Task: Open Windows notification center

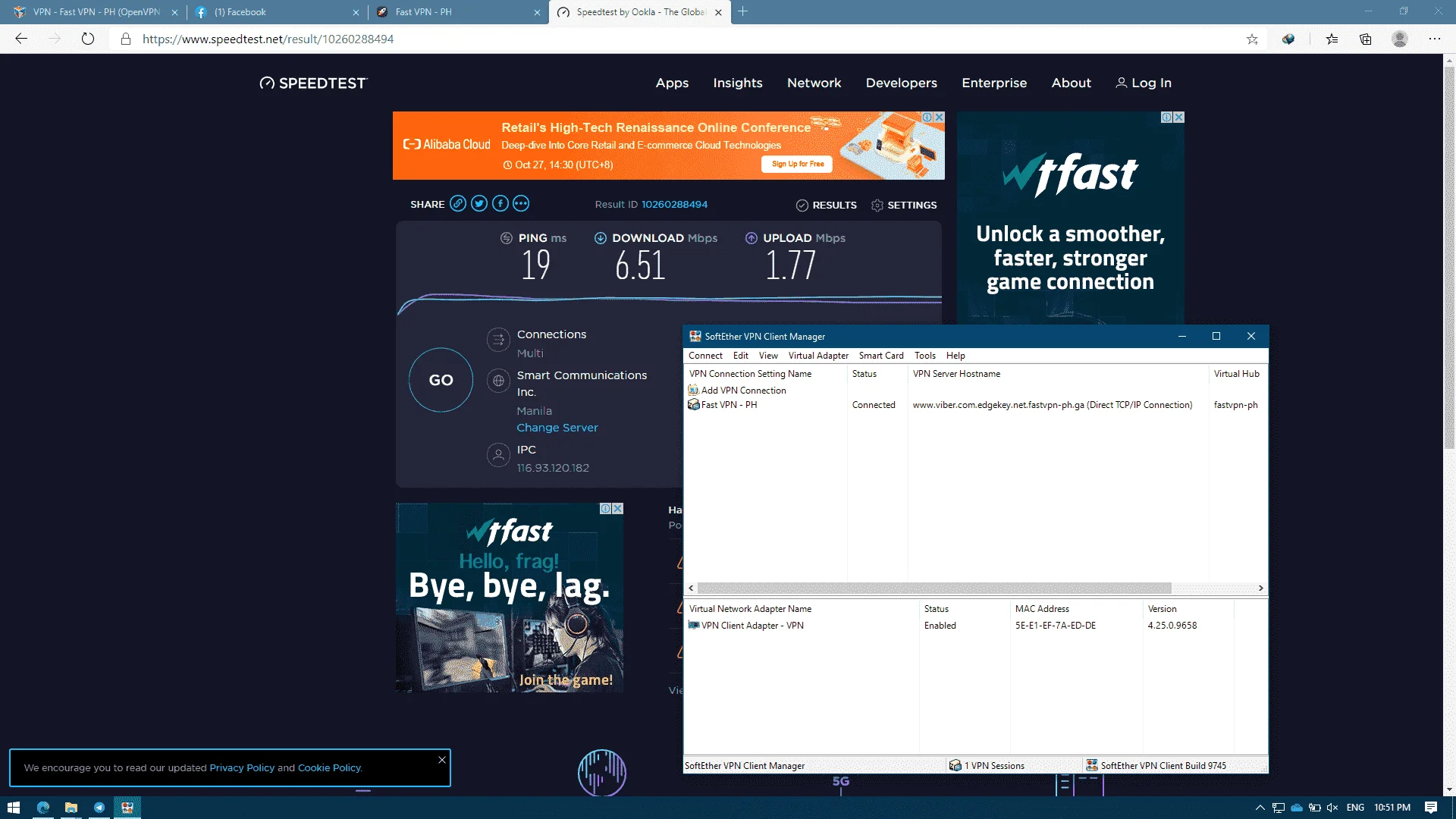Action: (1431, 807)
